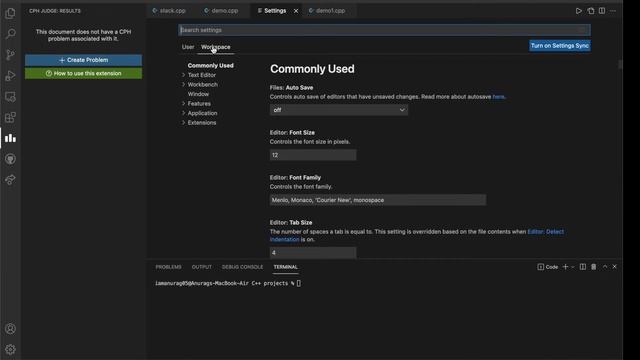This screenshot has width=640, height=360.
Task: Click the Create Problem button
Action: 84,60
